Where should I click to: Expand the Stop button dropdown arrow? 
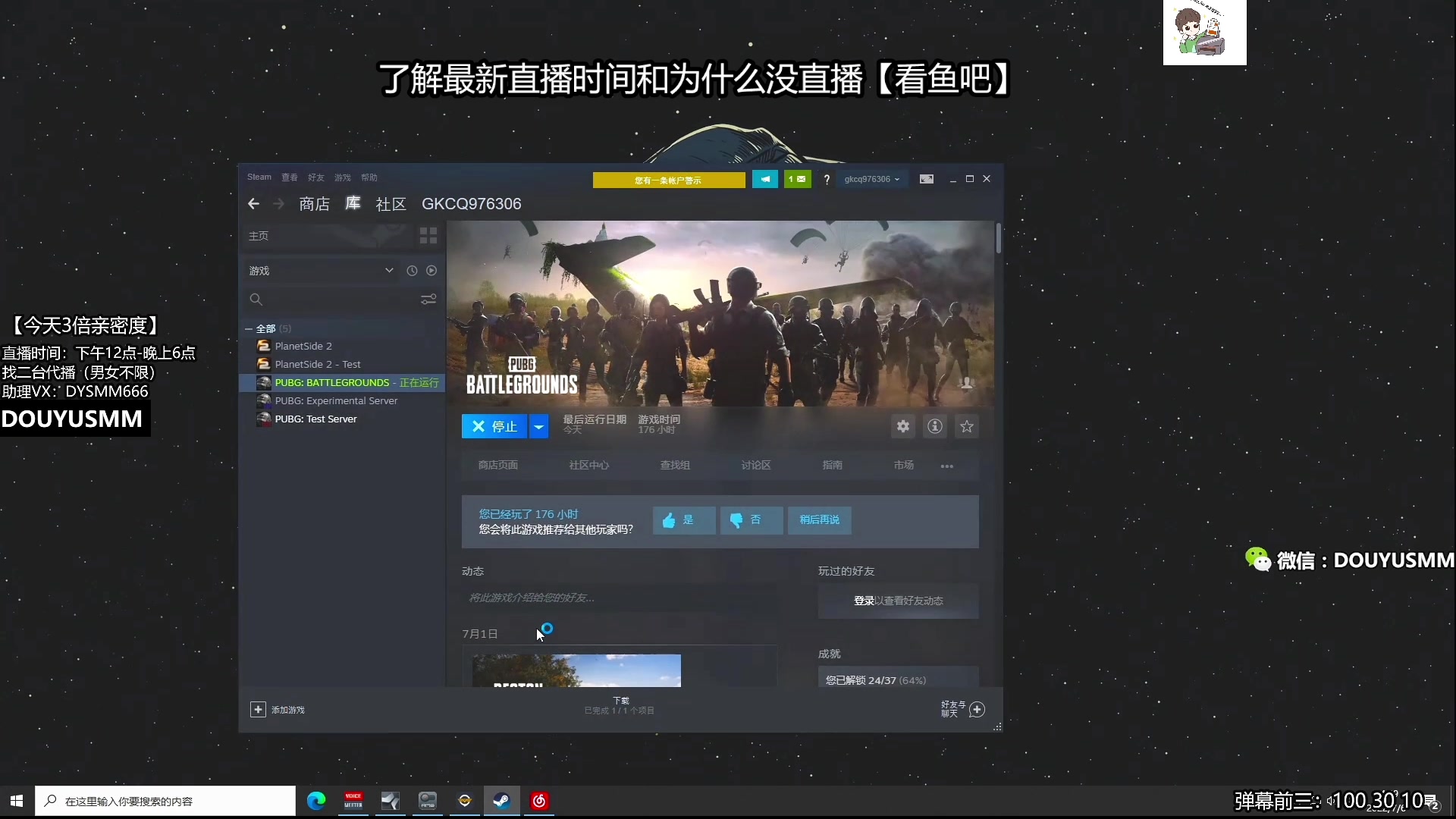tap(538, 427)
